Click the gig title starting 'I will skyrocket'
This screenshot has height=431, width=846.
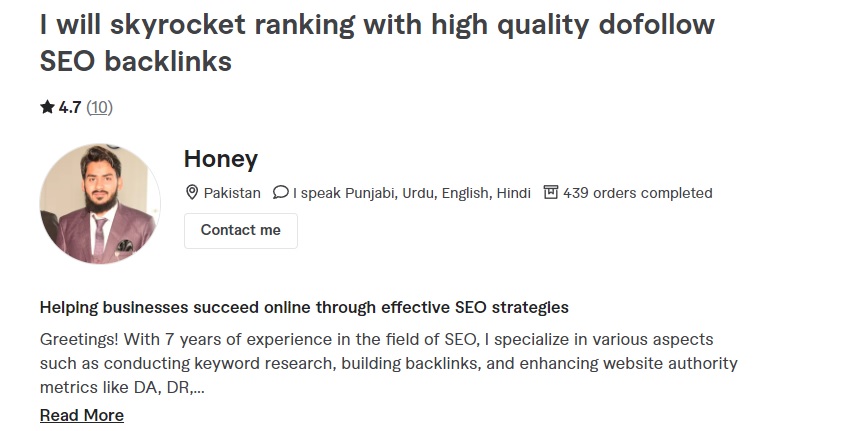coord(377,43)
